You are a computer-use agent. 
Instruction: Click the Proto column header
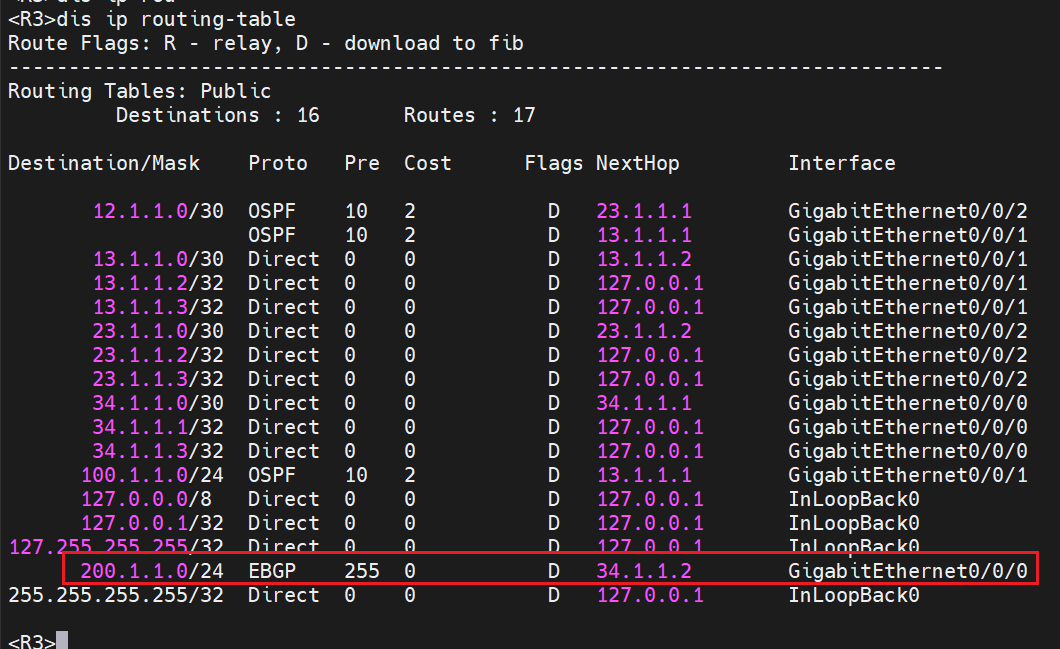[278, 163]
